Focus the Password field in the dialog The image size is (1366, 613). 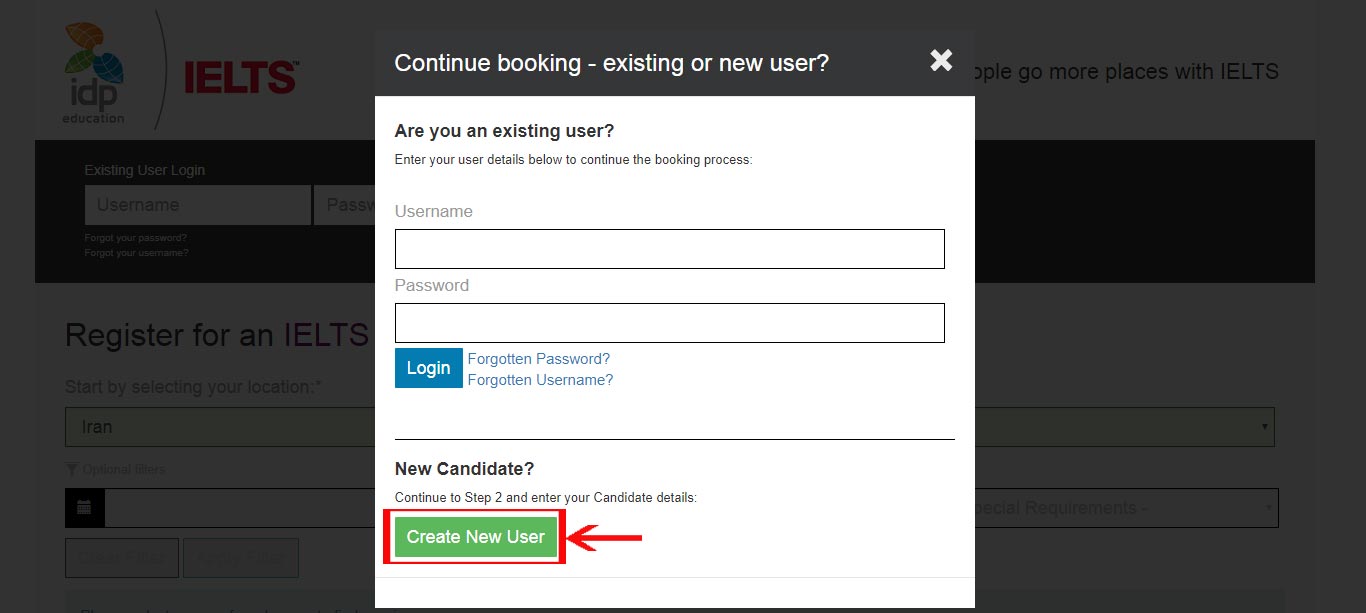point(669,323)
